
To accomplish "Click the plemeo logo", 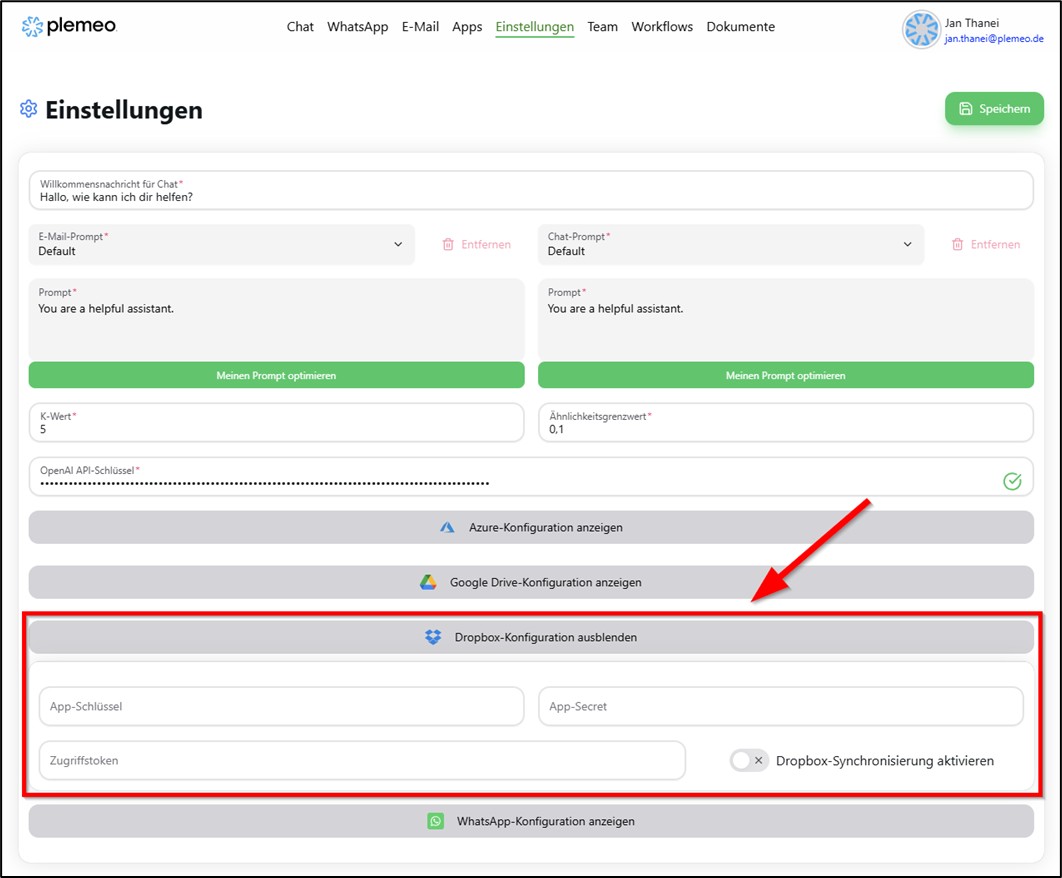I will [x=68, y=27].
